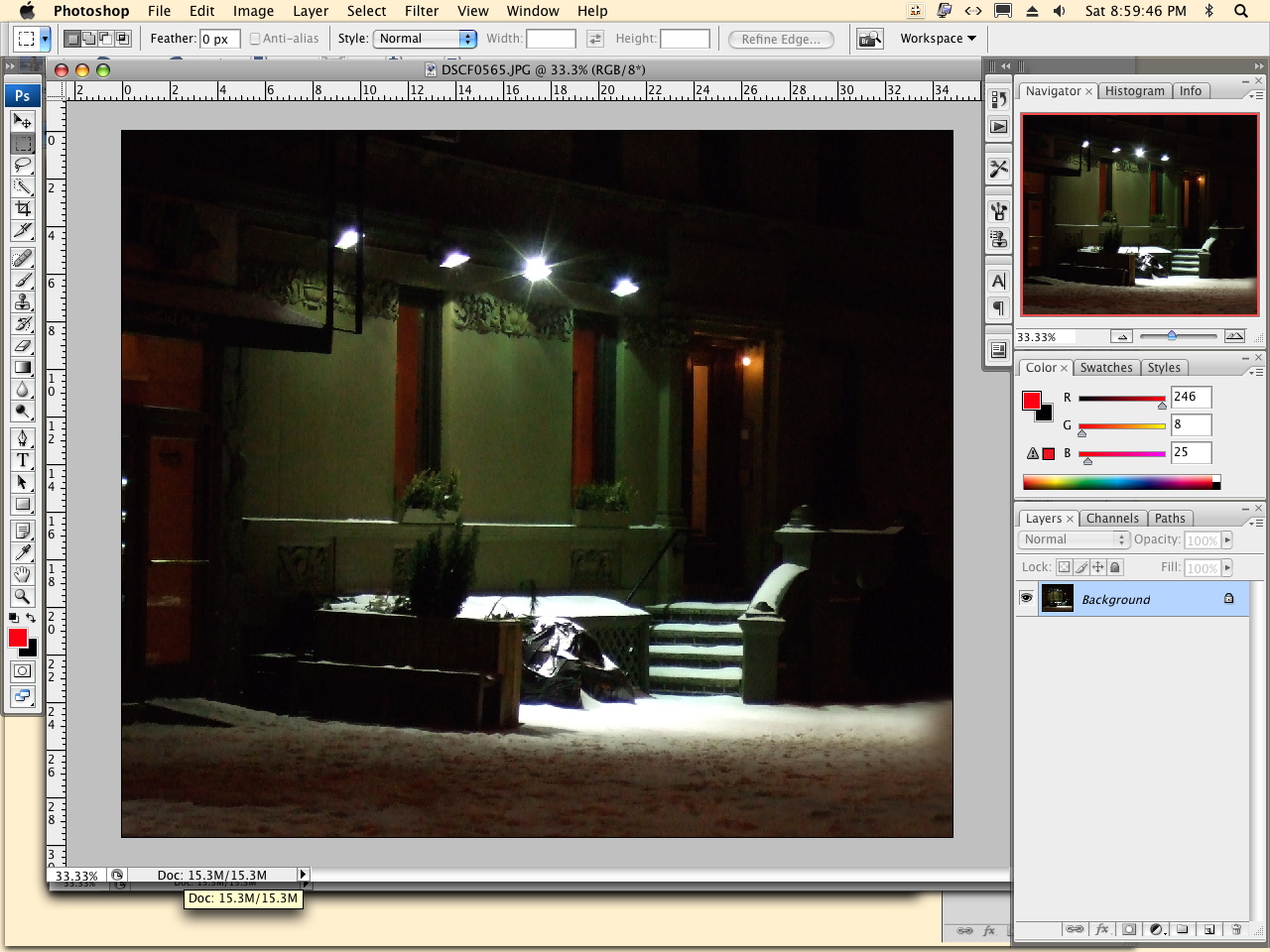This screenshot has height=952, width=1270.
Task: Toggle lock all
Action: (x=1115, y=567)
